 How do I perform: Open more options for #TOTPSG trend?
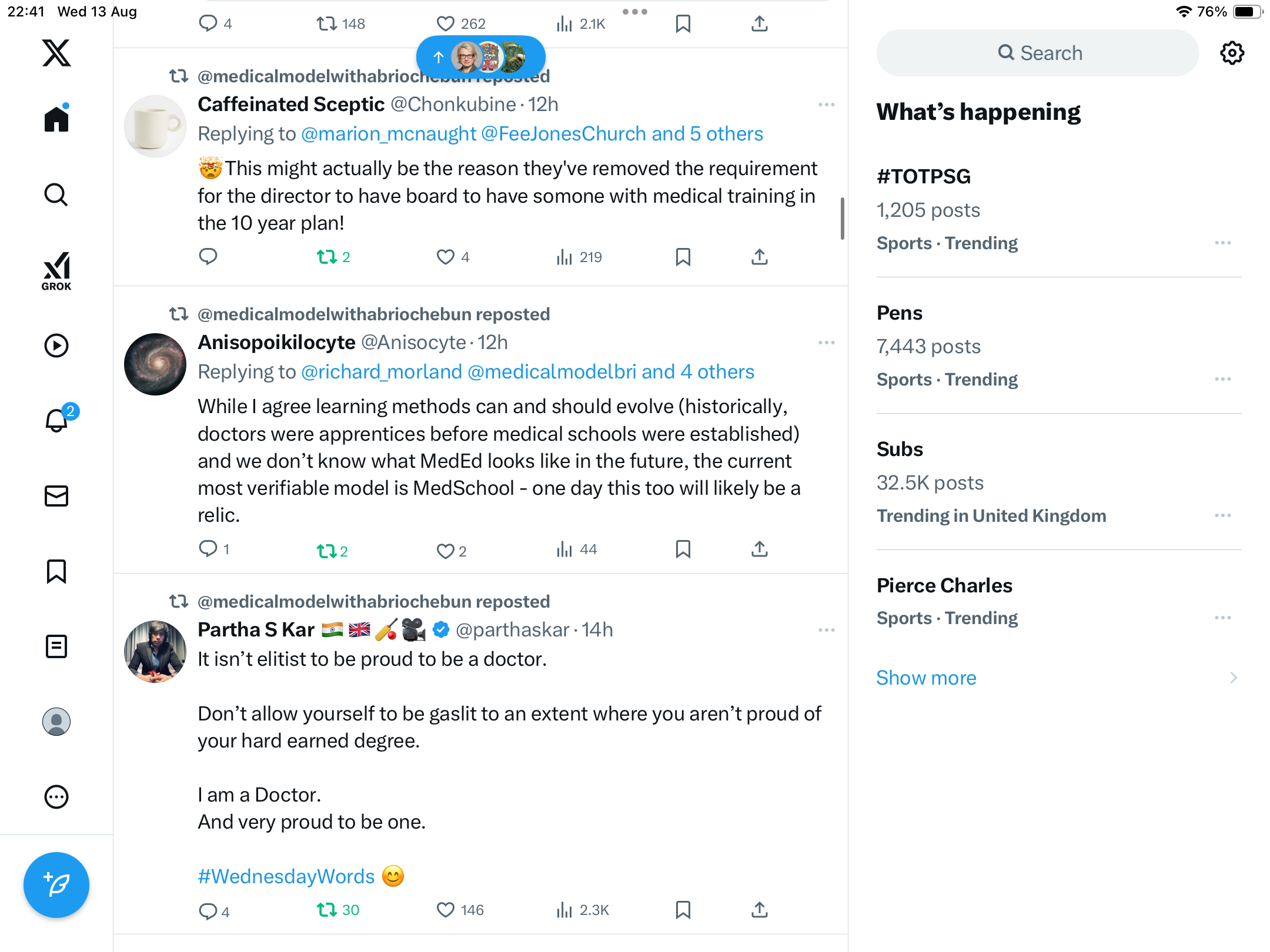pos(1222,243)
